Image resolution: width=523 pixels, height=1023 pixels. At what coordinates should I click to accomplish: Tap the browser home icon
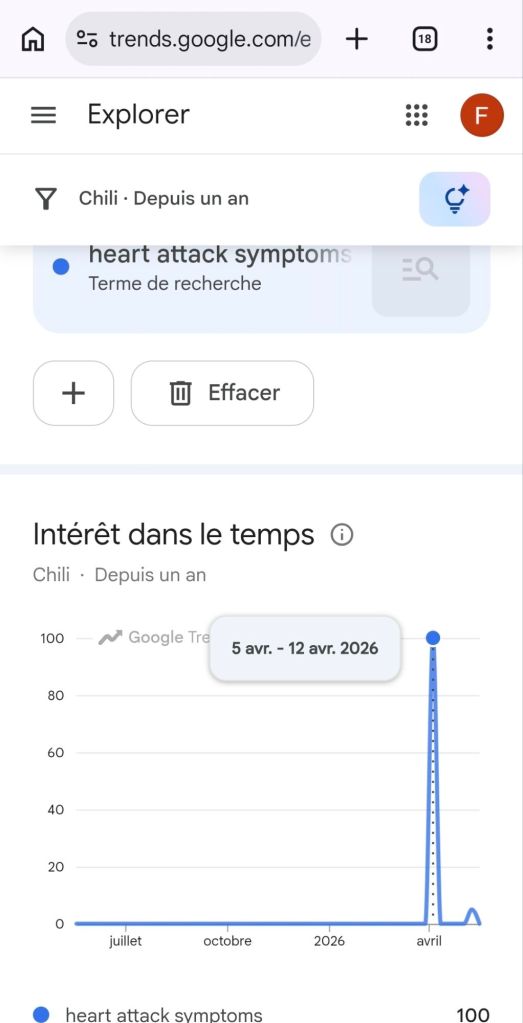[x=33, y=39]
